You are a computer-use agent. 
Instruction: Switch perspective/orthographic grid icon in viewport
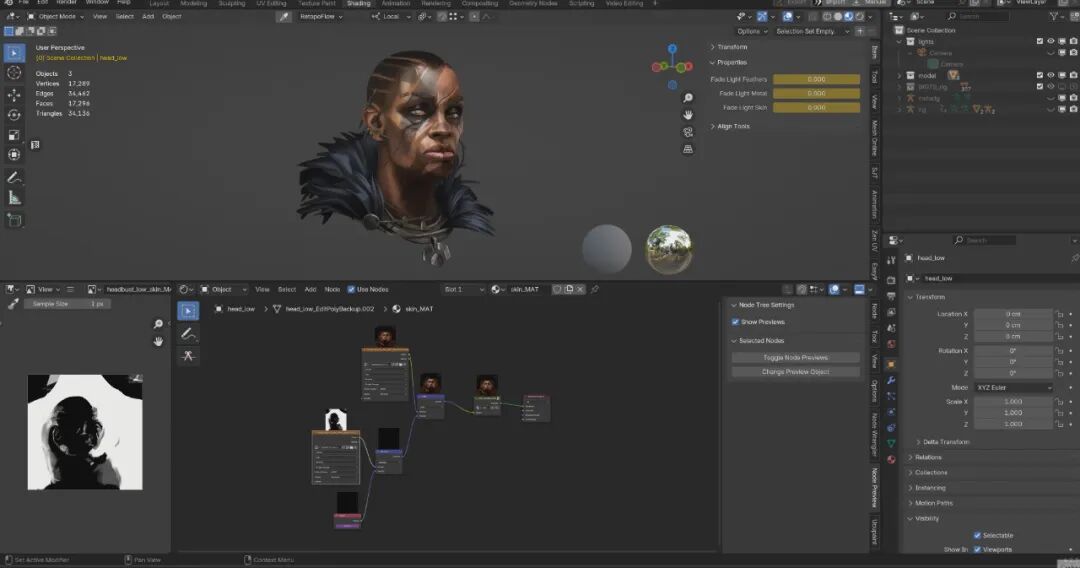pyautogui.click(x=687, y=149)
